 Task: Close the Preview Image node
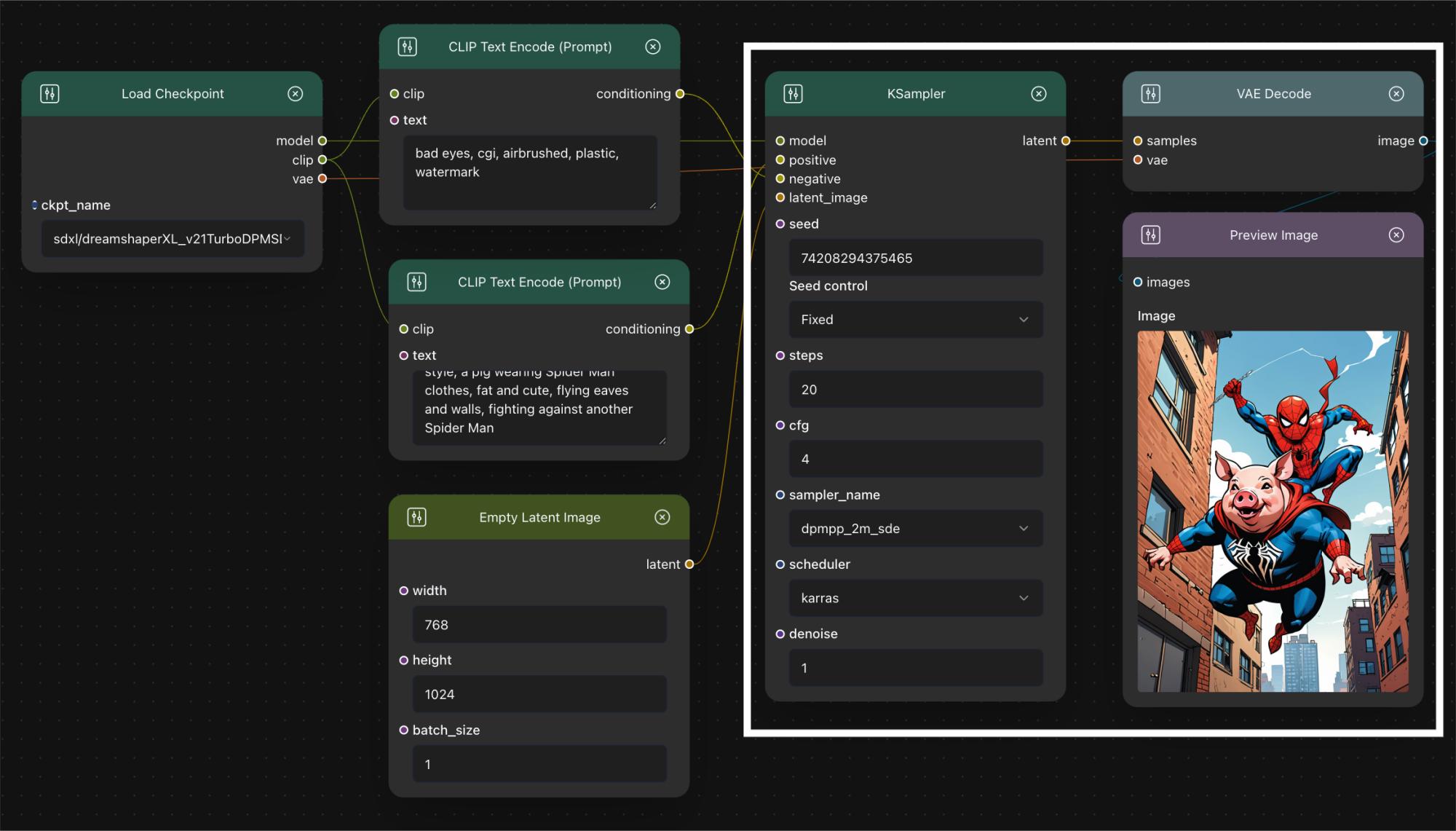[x=1396, y=235]
